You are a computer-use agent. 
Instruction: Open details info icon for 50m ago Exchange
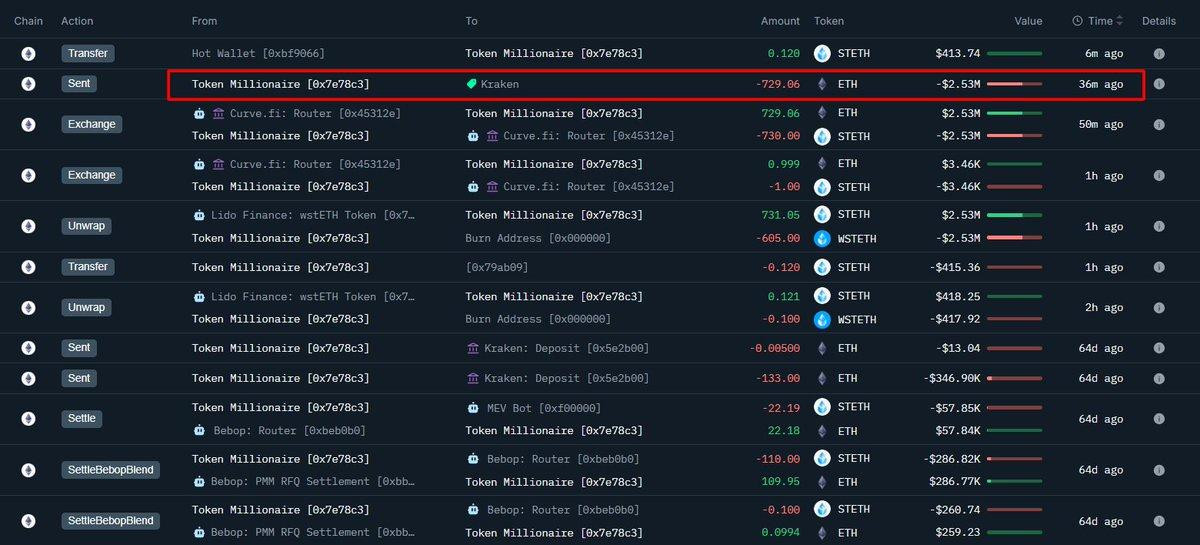(x=1159, y=125)
